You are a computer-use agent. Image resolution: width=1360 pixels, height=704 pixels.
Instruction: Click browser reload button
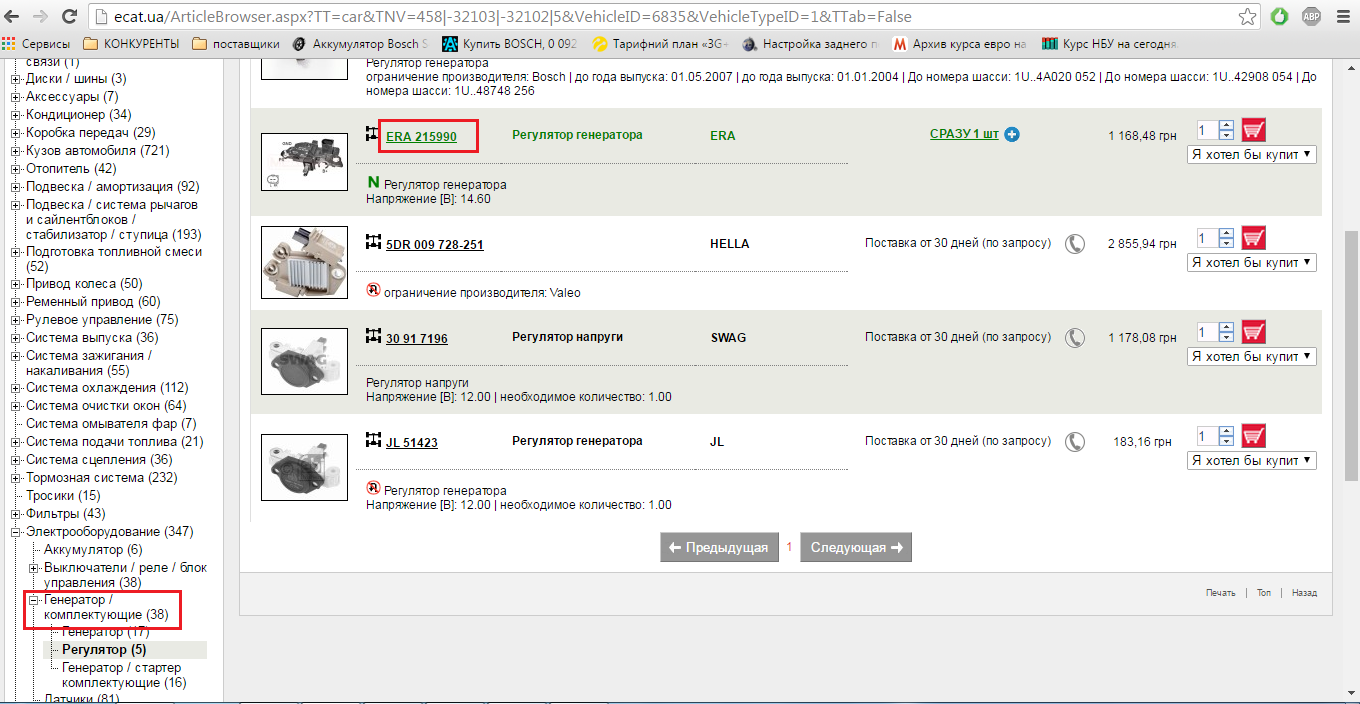point(69,17)
